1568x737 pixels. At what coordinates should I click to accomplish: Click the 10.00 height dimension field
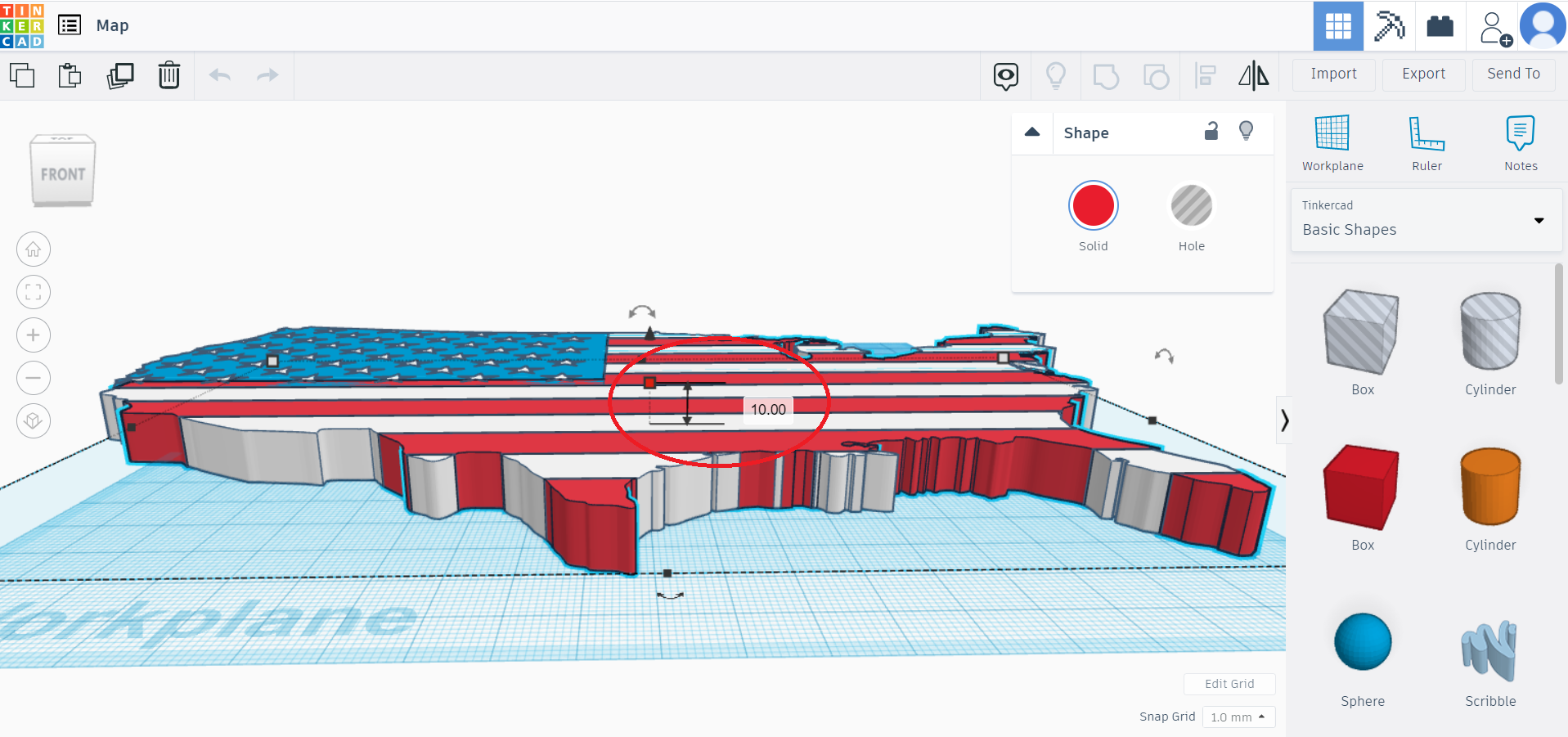tap(768, 409)
